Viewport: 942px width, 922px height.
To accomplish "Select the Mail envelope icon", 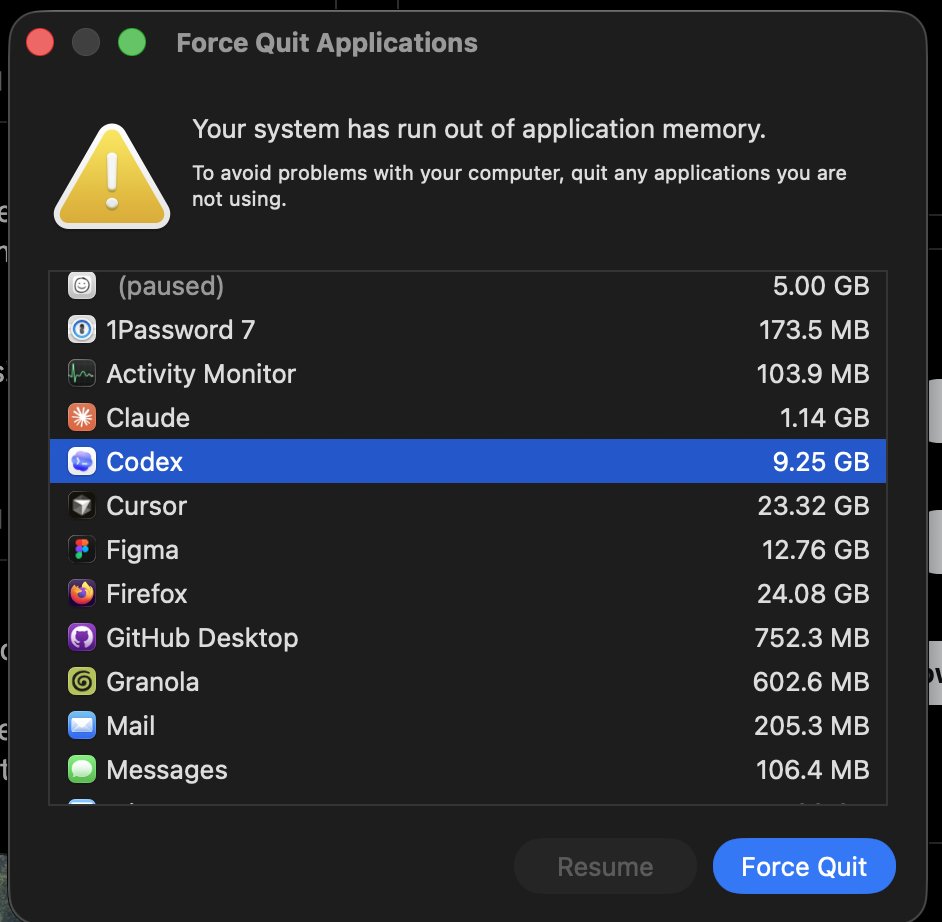I will pyautogui.click(x=82, y=726).
